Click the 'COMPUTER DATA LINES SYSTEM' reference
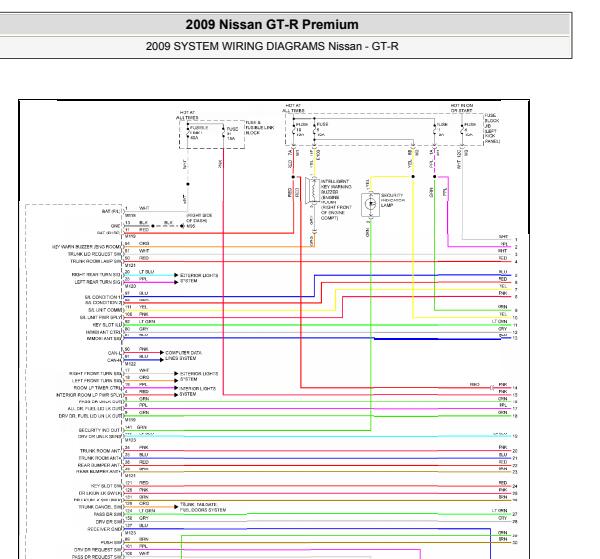This screenshot has width=600, height=559. pos(183,355)
